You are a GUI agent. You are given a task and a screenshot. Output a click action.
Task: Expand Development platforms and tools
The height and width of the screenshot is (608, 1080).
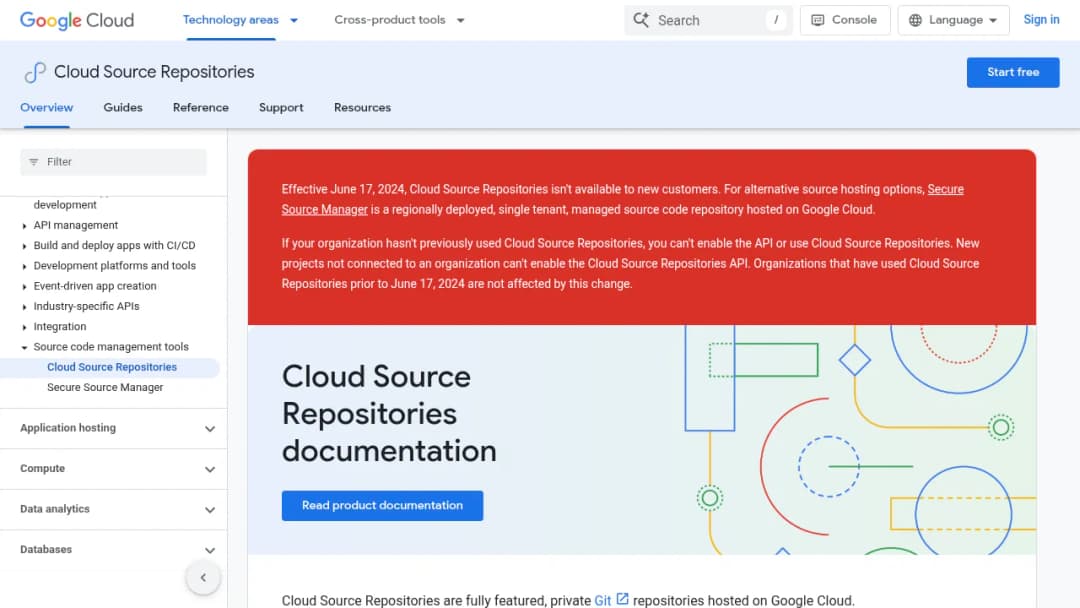(24, 266)
